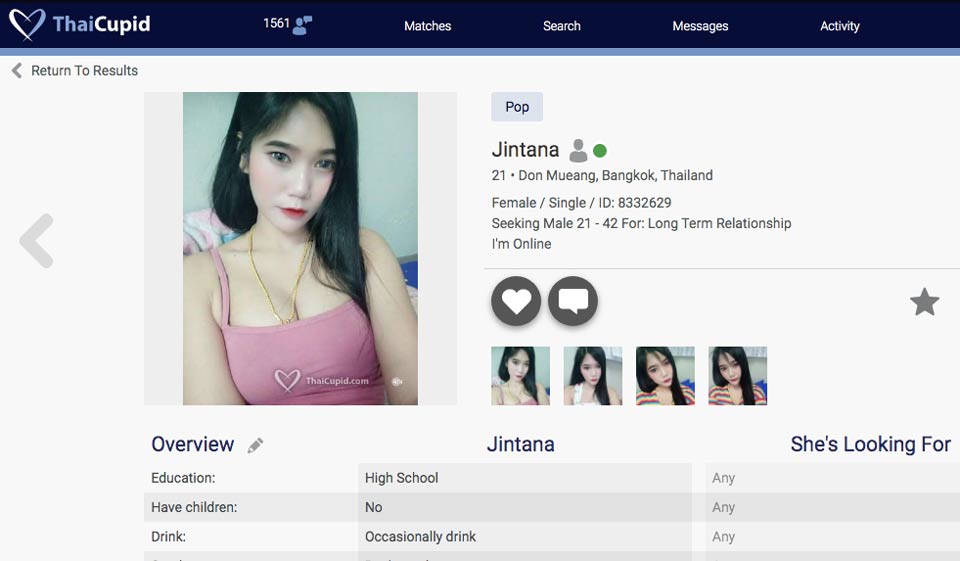Click the Pop tag button
This screenshot has width=960, height=561.
point(517,107)
